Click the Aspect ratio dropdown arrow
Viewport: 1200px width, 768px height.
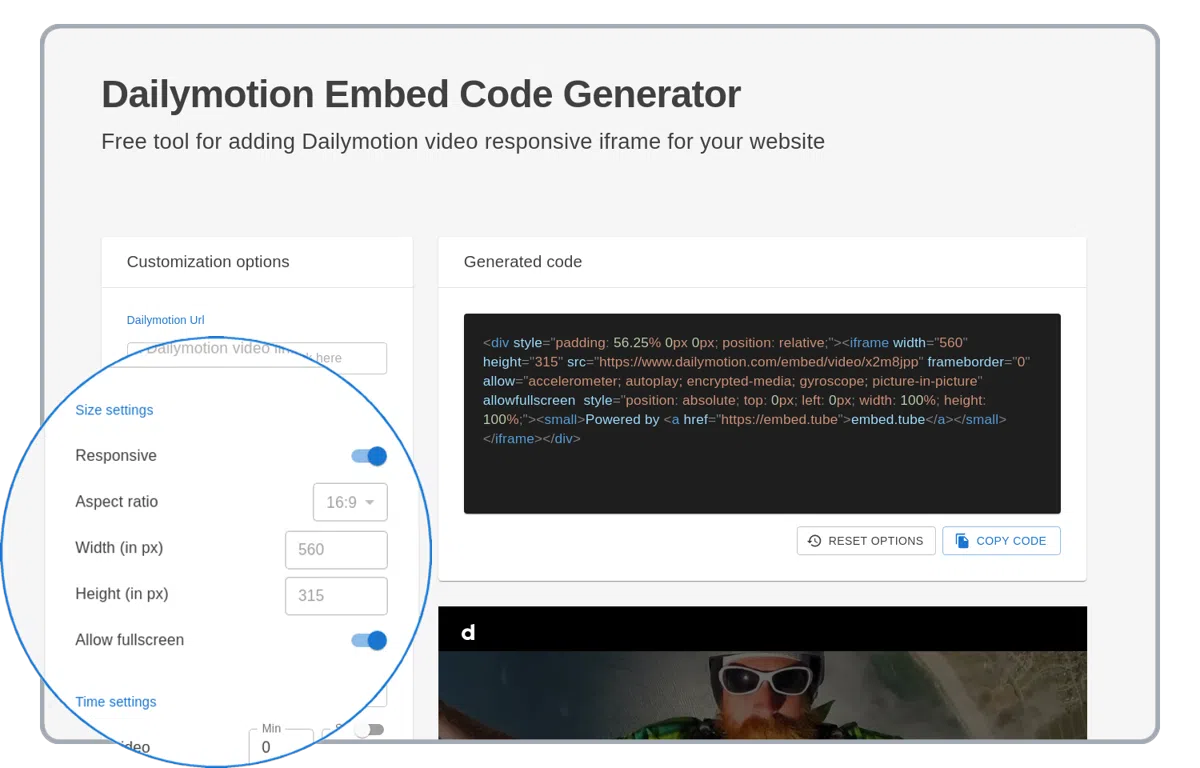(370, 502)
